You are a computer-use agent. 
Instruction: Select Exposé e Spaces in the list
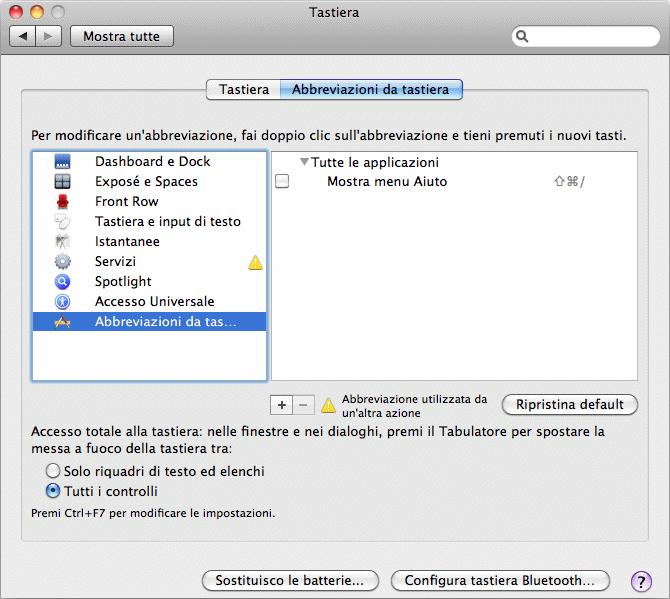149,182
